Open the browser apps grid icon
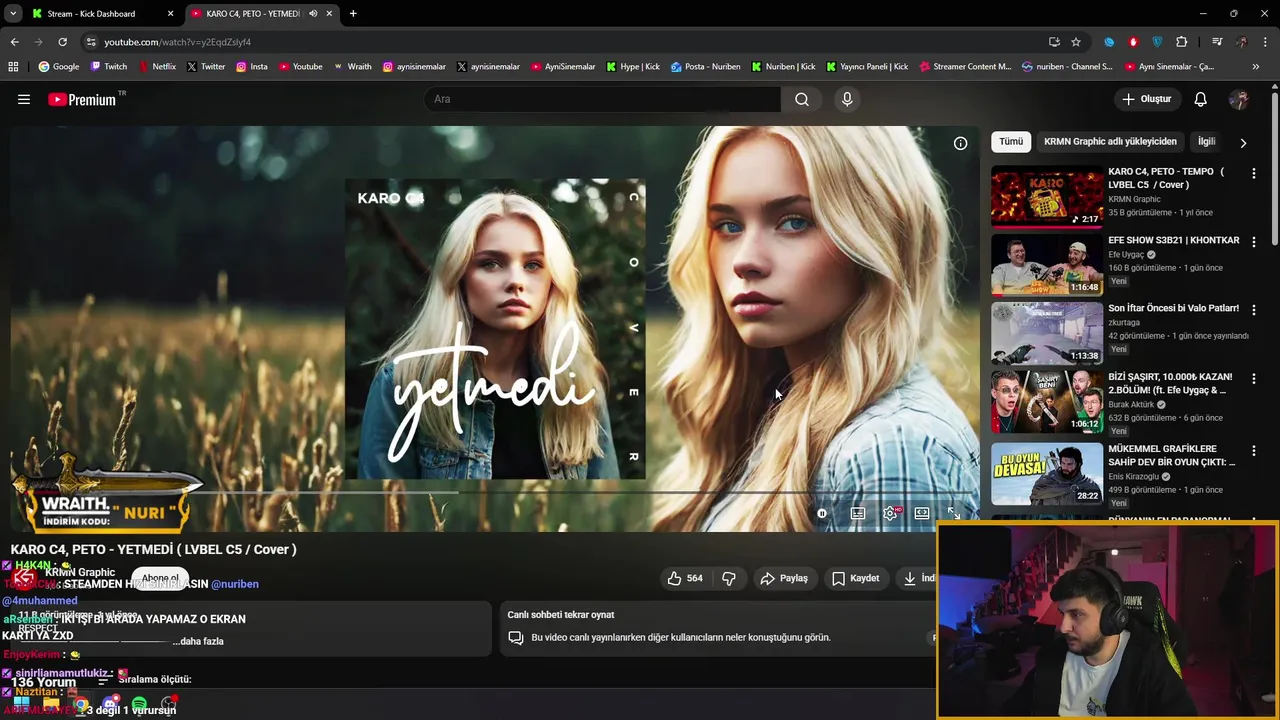The image size is (1280, 720). [13, 67]
